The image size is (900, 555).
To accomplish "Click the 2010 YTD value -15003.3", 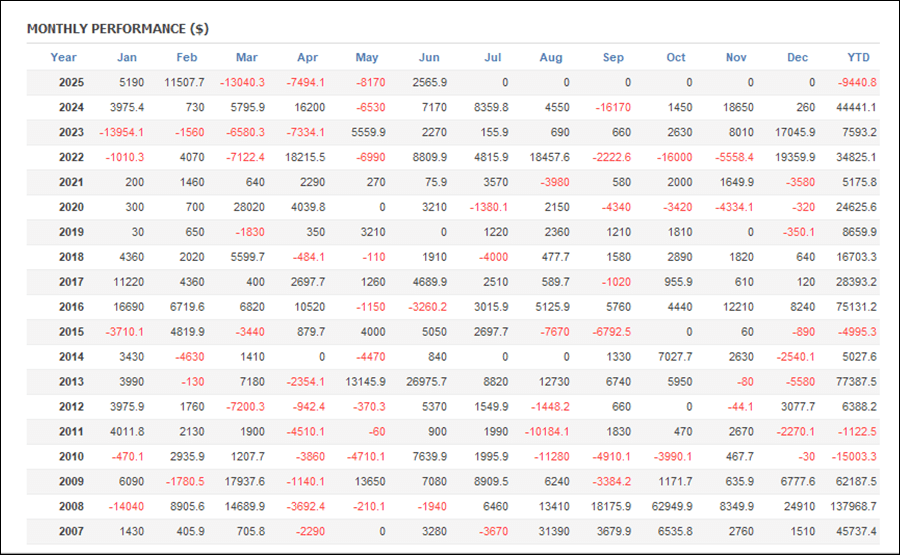I will click(x=854, y=457).
